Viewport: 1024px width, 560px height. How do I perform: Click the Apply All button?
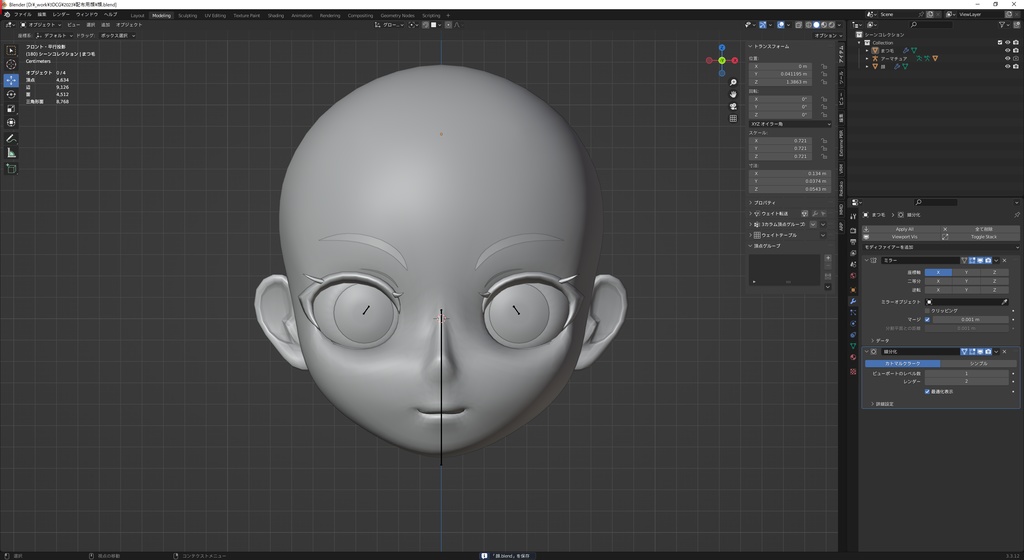(x=904, y=229)
